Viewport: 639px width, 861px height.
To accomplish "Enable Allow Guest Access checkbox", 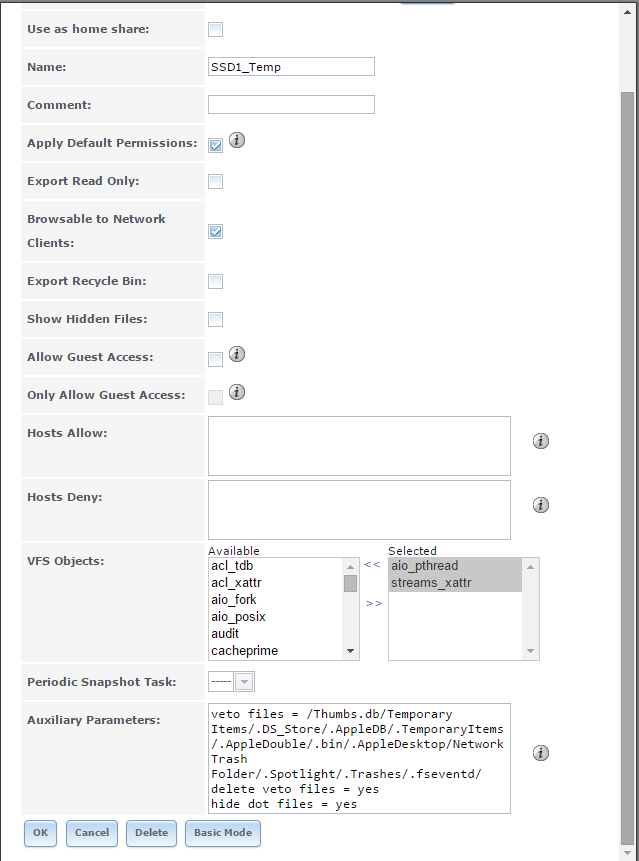I will coord(216,360).
